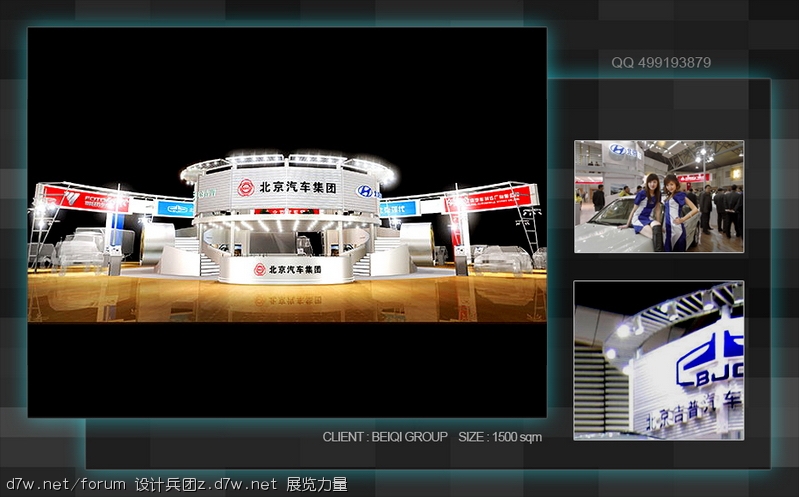Click the blue BJC logo in the bottom thumbnail

tap(712, 361)
